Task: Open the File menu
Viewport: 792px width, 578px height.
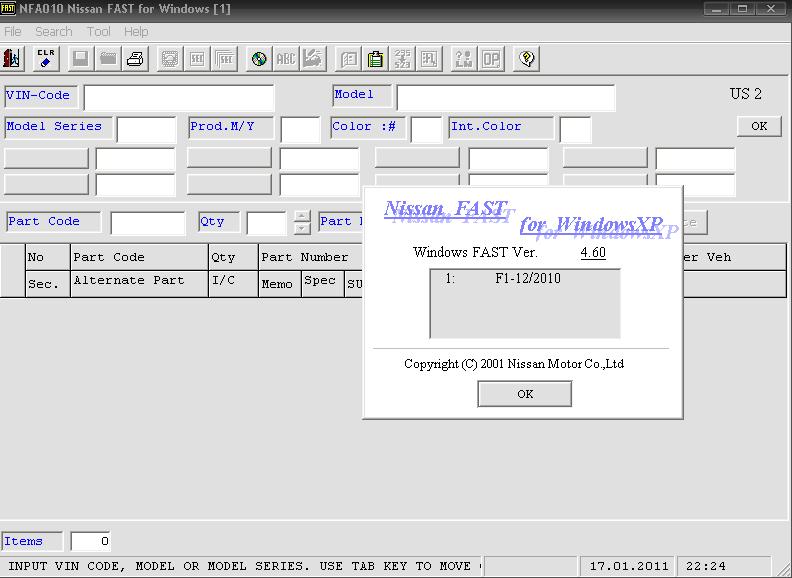Action: [x=13, y=31]
